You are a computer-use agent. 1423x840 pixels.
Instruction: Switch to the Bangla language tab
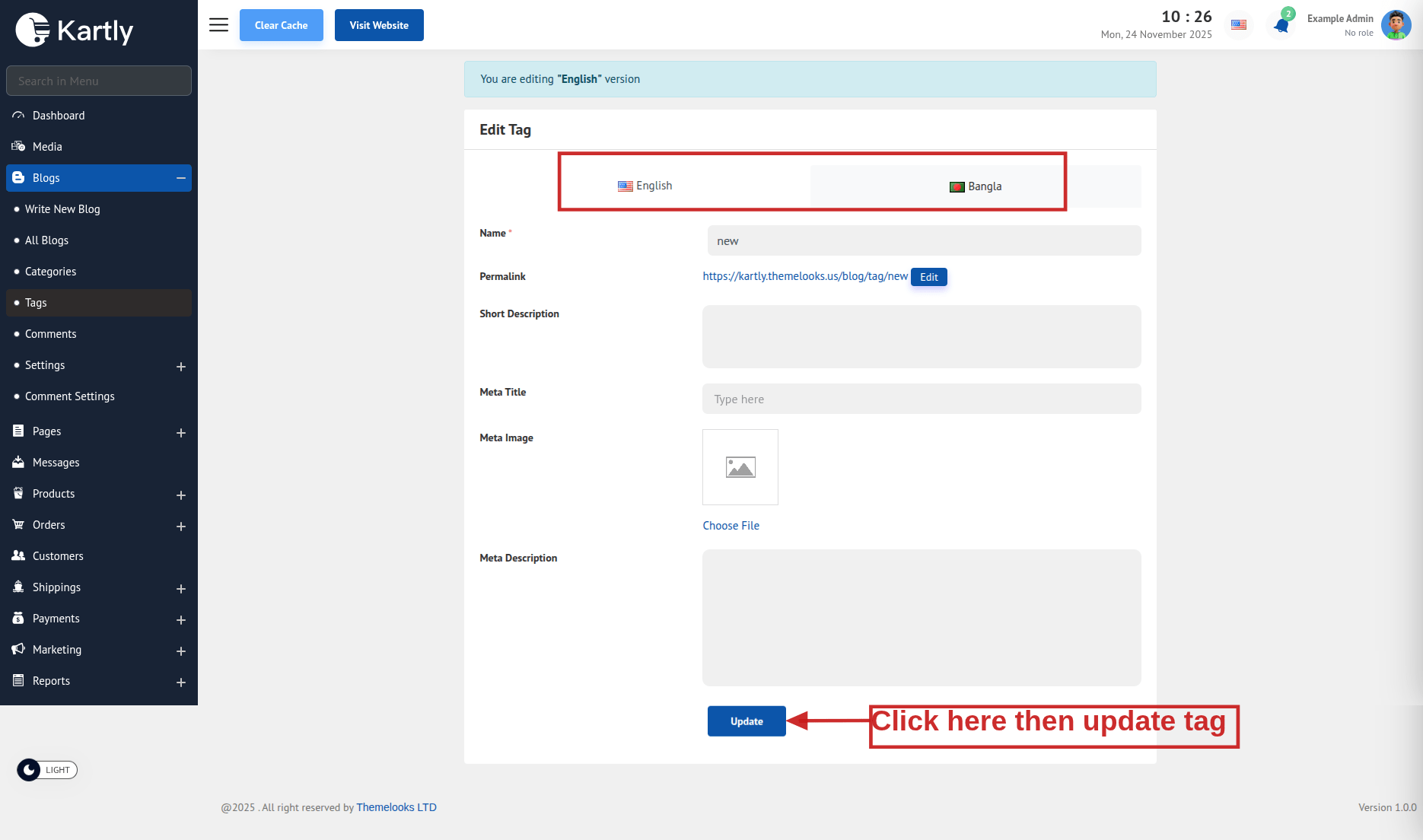pyautogui.click(x=976, y=186)
